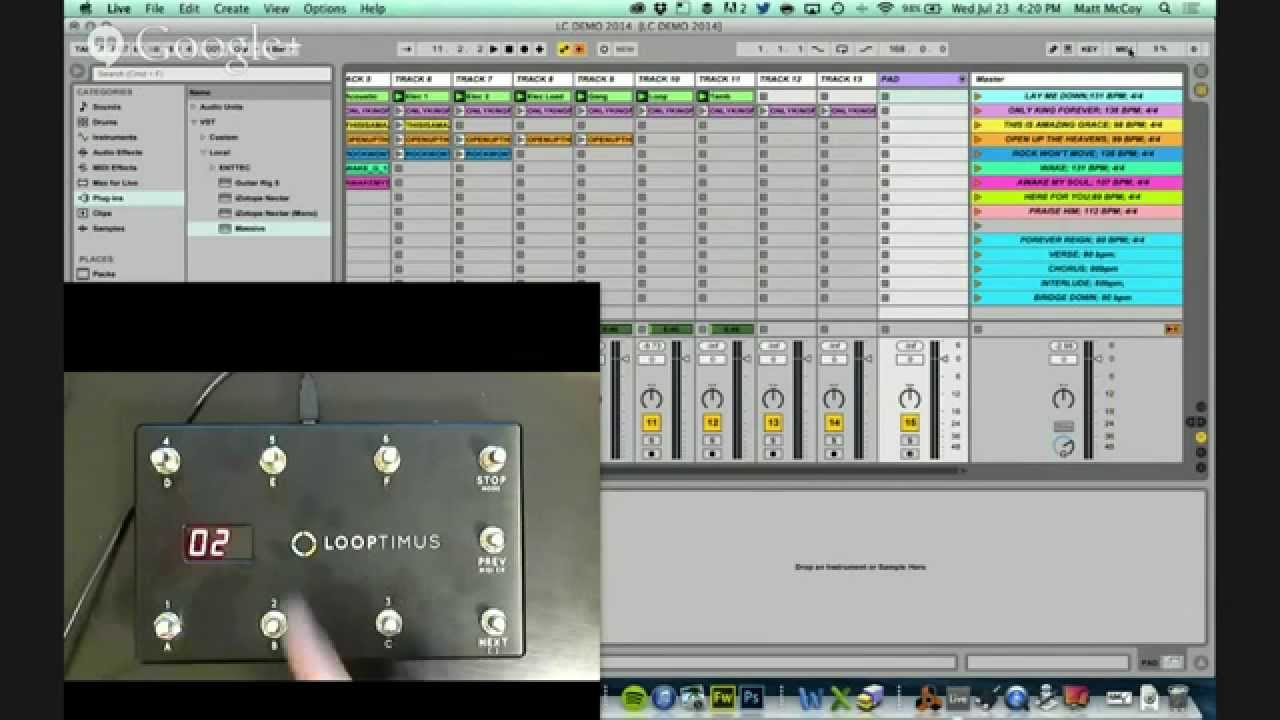Toggle track activator 14
Image resolution: width=1280 pixels, height=720 pixels.
coord(834,424)
